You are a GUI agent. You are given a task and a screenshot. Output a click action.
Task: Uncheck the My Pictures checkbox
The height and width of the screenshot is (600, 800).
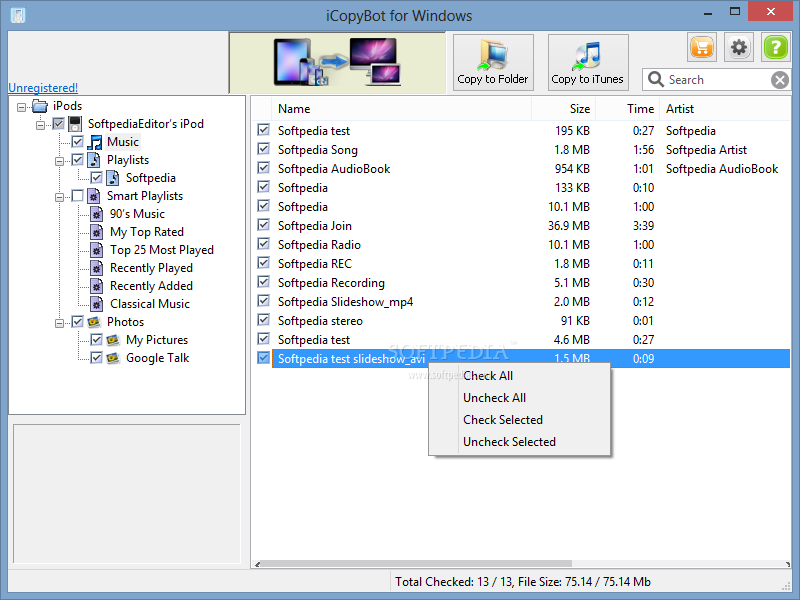click(x=96, y=340)
